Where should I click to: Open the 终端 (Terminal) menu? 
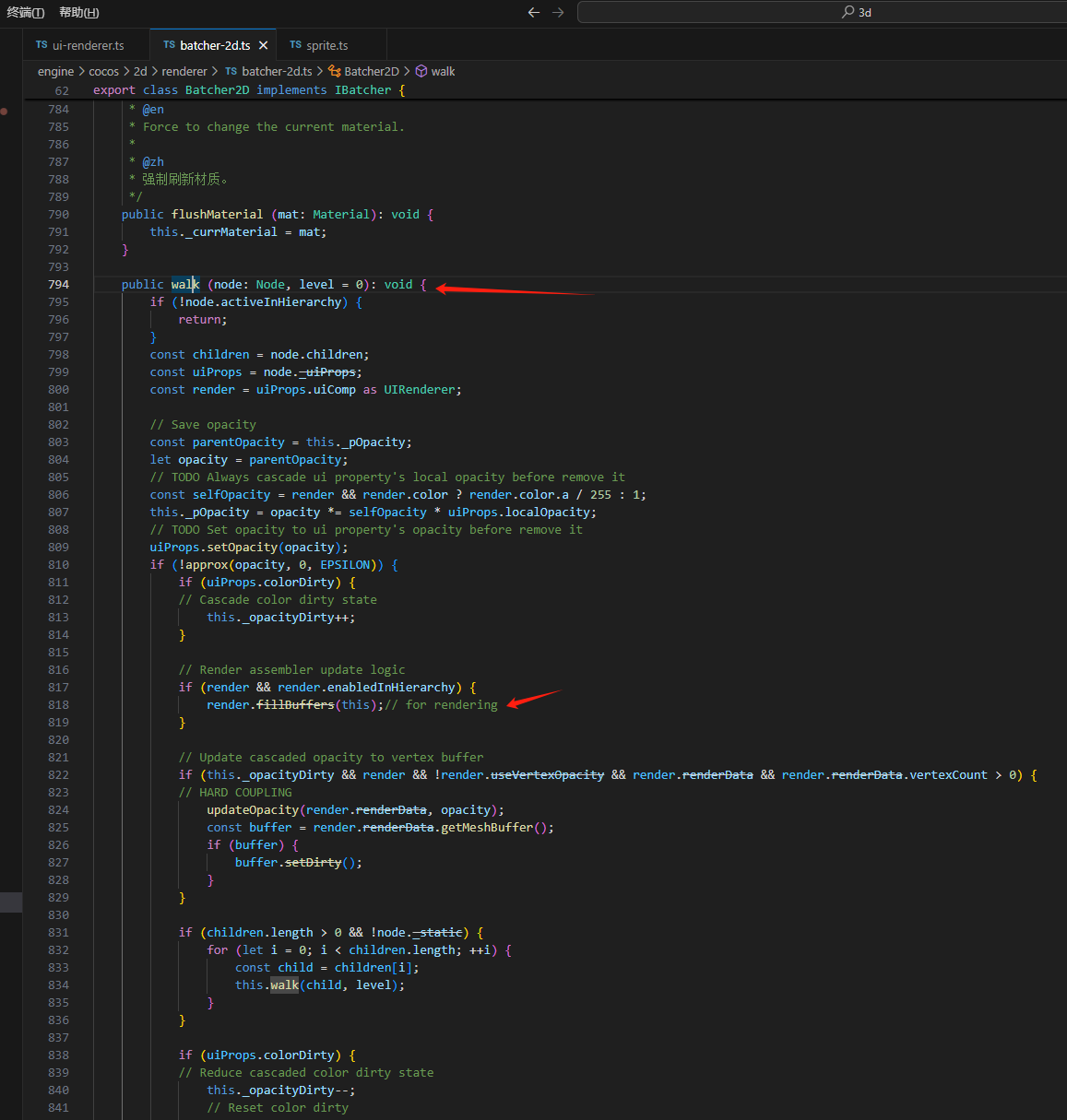(x=26, y=12)
